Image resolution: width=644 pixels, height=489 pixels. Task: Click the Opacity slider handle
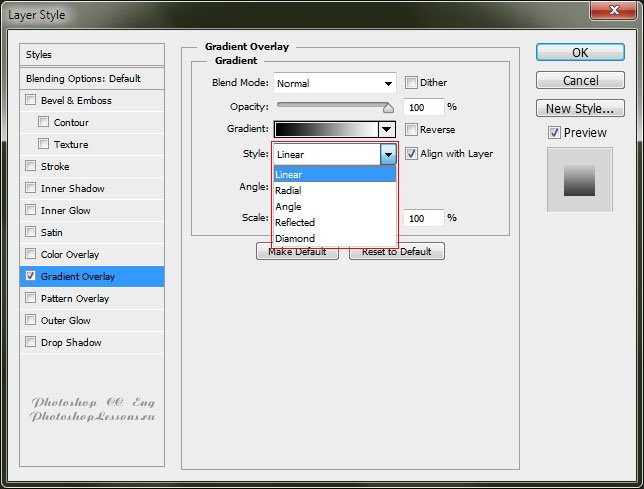(x=388, y=106)
